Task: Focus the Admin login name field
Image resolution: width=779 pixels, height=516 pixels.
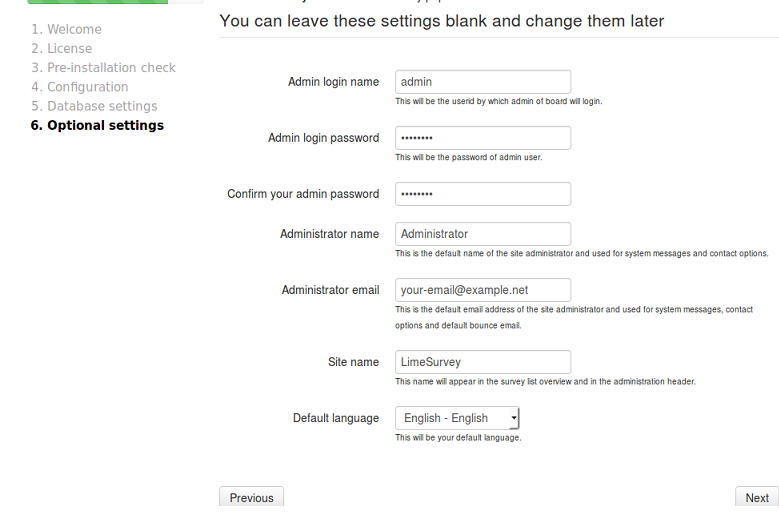Action: click(483, 82)
